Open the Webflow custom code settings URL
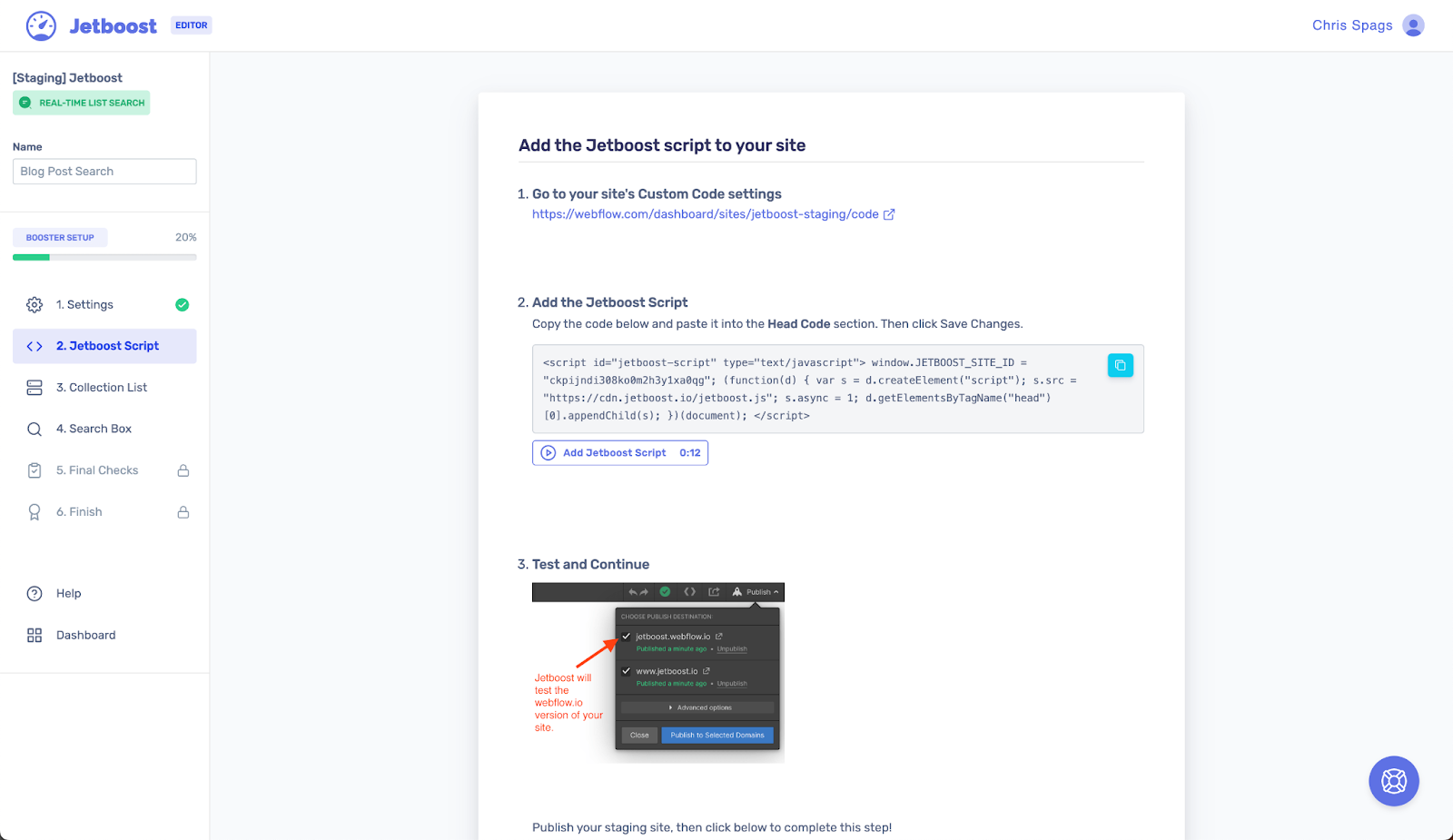The width and height of the screenshot is (1453, 840). [x=706, y=214]
